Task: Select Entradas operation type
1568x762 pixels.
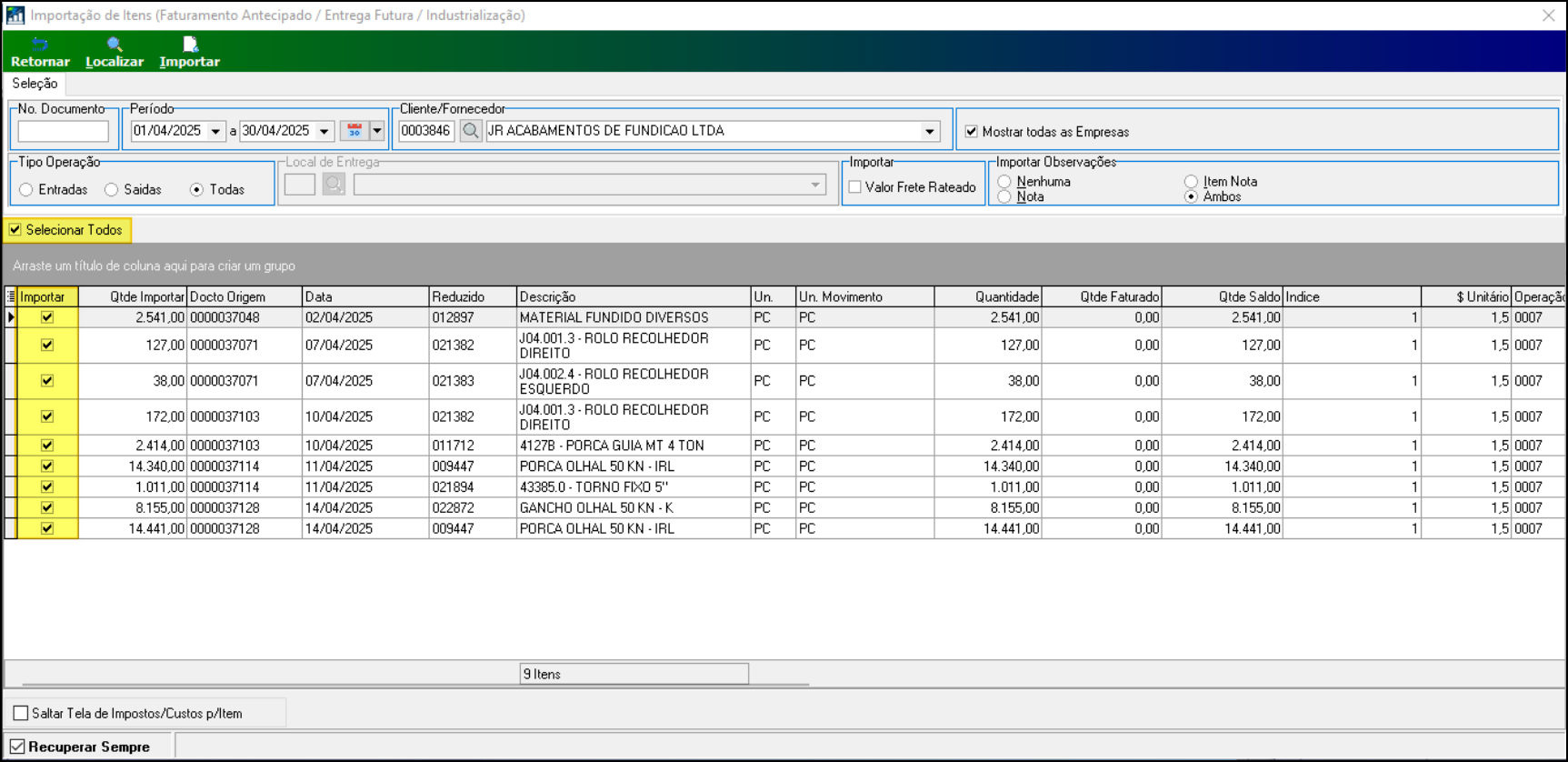Action: [26, 190]
